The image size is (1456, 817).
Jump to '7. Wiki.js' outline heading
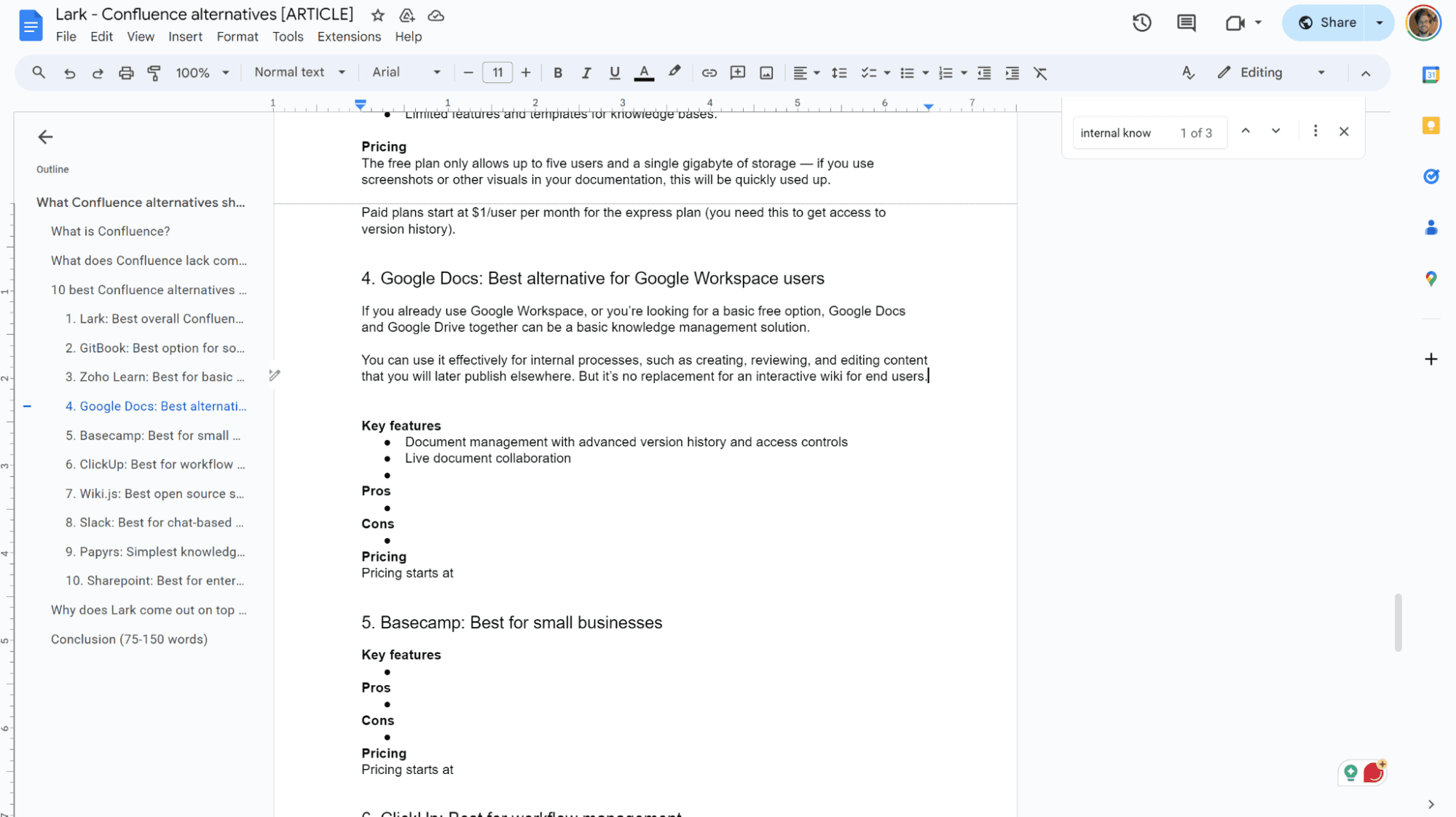pyautogui.click(x=154, y=494)
